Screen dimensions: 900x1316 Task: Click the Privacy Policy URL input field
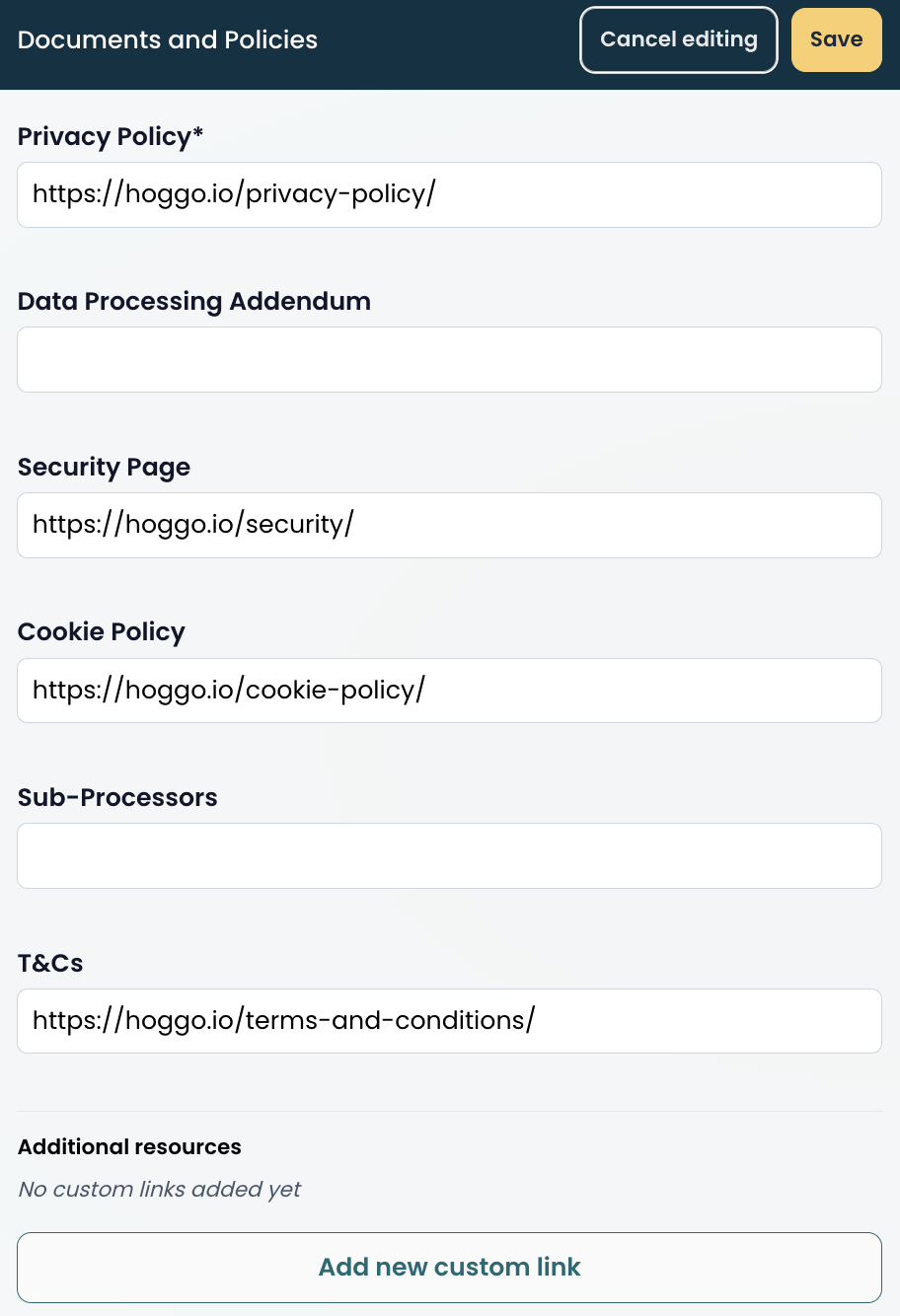tap(449, 194)
